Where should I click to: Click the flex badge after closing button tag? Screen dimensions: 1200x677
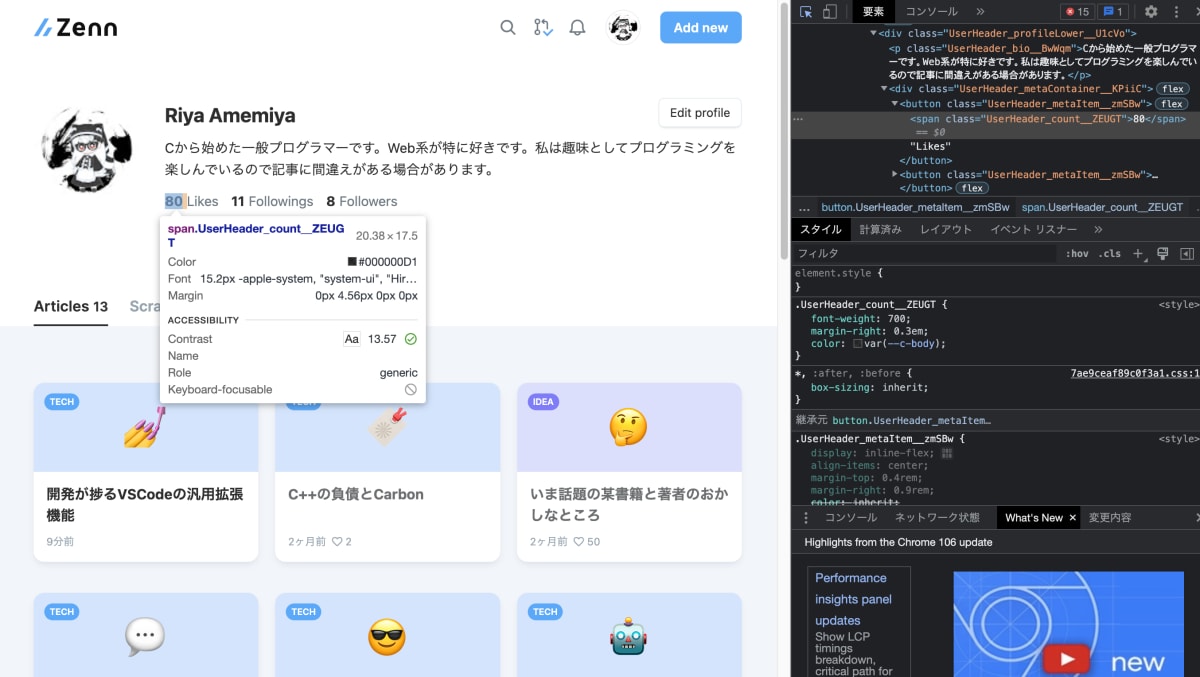(971, 188)
